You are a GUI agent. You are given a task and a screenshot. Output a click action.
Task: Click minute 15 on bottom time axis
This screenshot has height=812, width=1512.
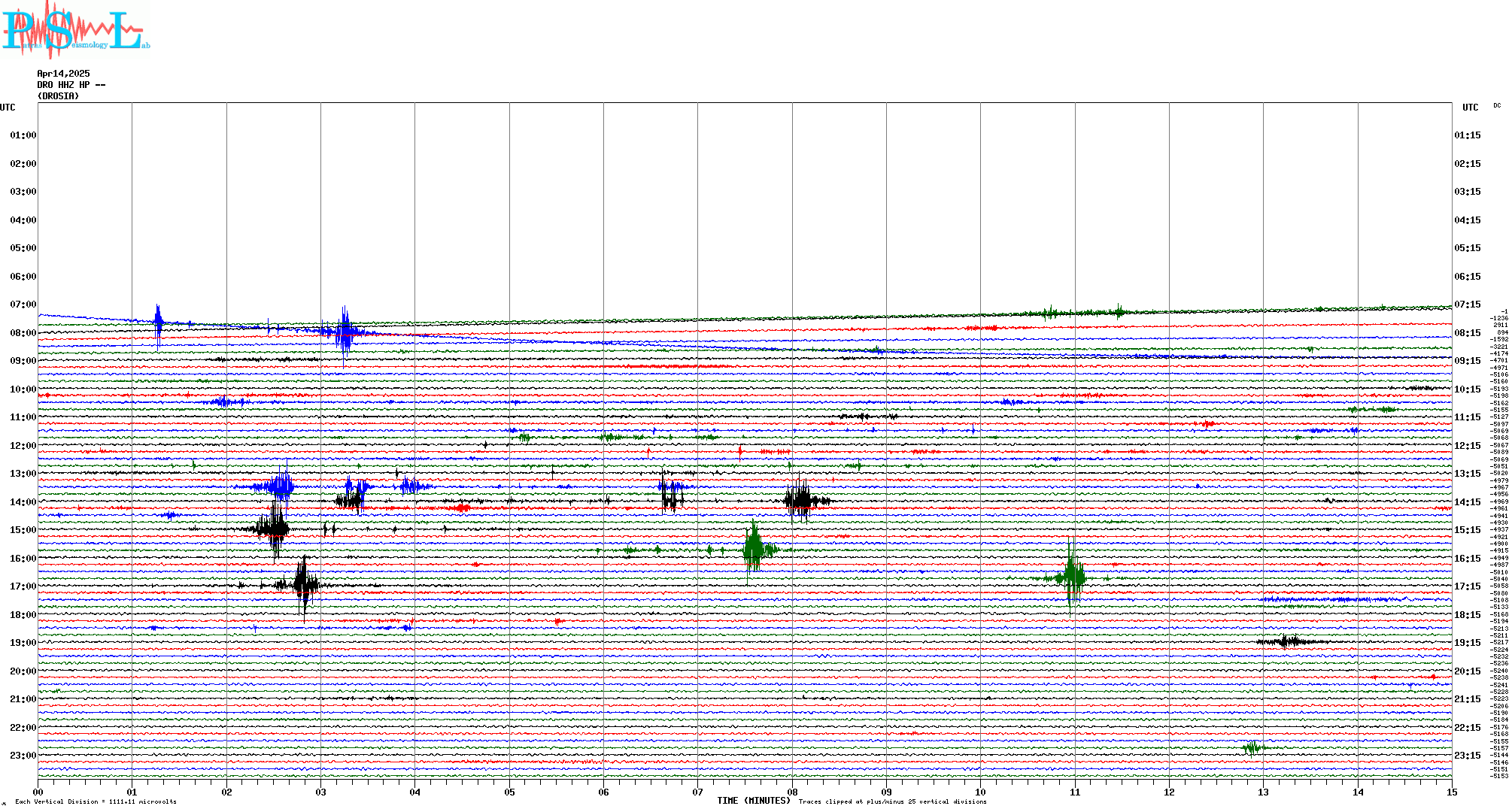coord(1451,792)
